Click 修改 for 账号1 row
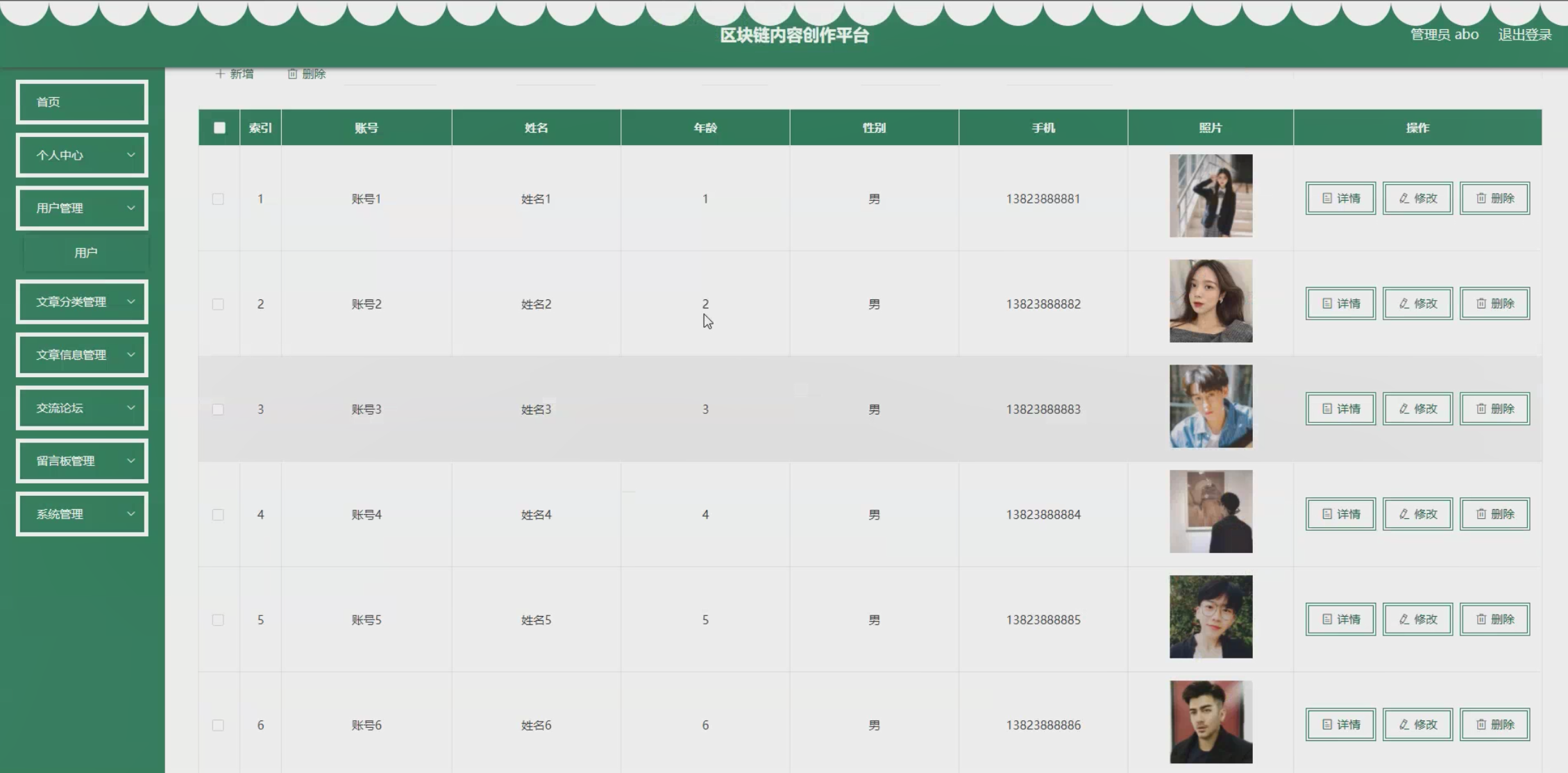 click(1417, 199)
